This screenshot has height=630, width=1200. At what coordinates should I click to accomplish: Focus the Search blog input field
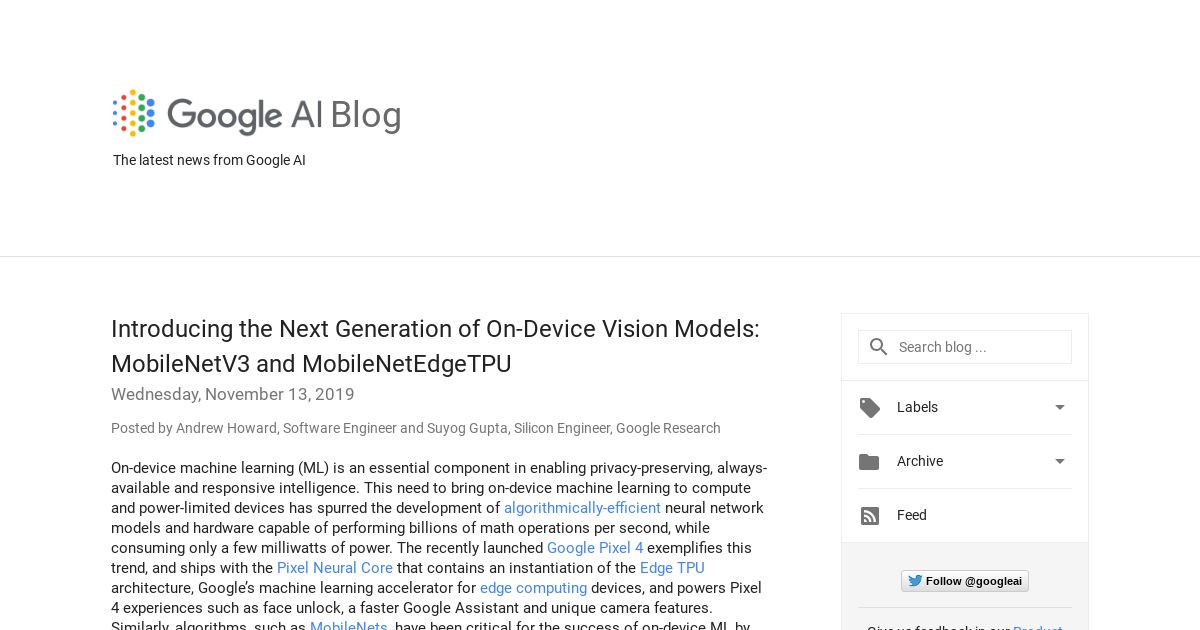coord(965,347)
